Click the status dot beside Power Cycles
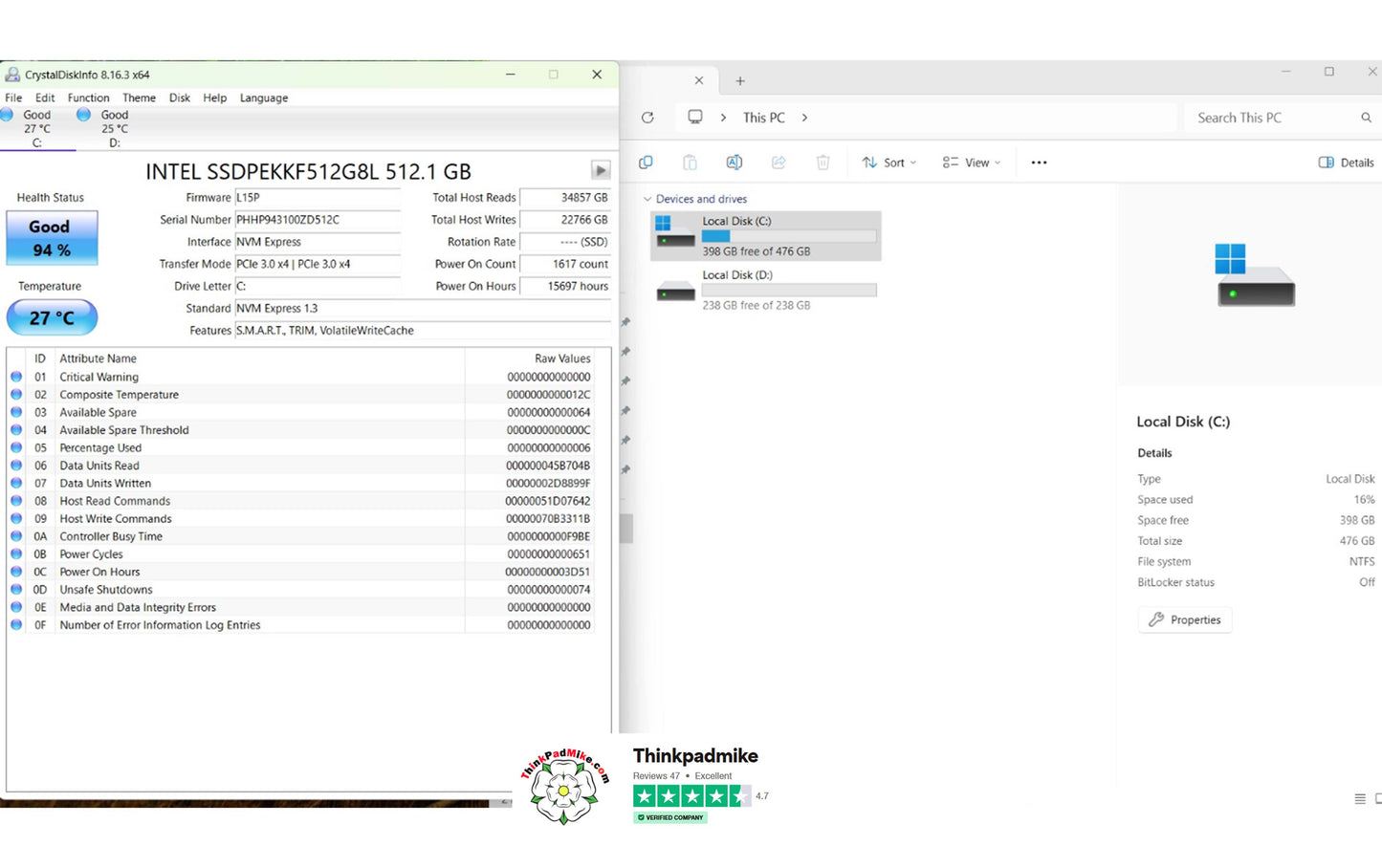Image resolution: width=1382 pixels, height=868 pixels. tap(16, 554)
